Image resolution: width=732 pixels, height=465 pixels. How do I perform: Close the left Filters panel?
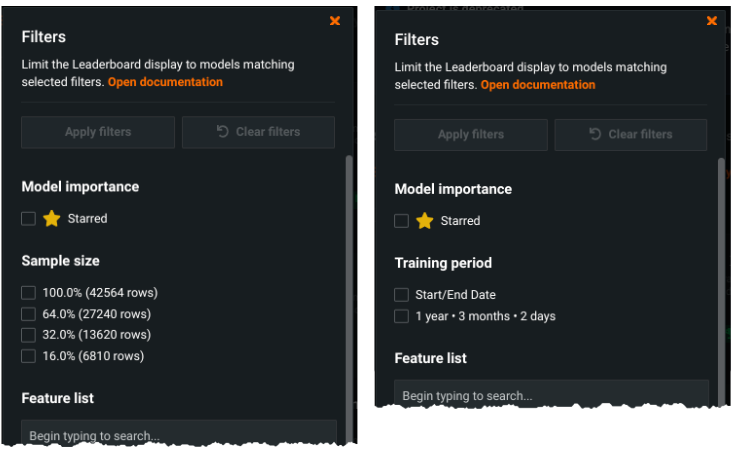tap(335, 21)
